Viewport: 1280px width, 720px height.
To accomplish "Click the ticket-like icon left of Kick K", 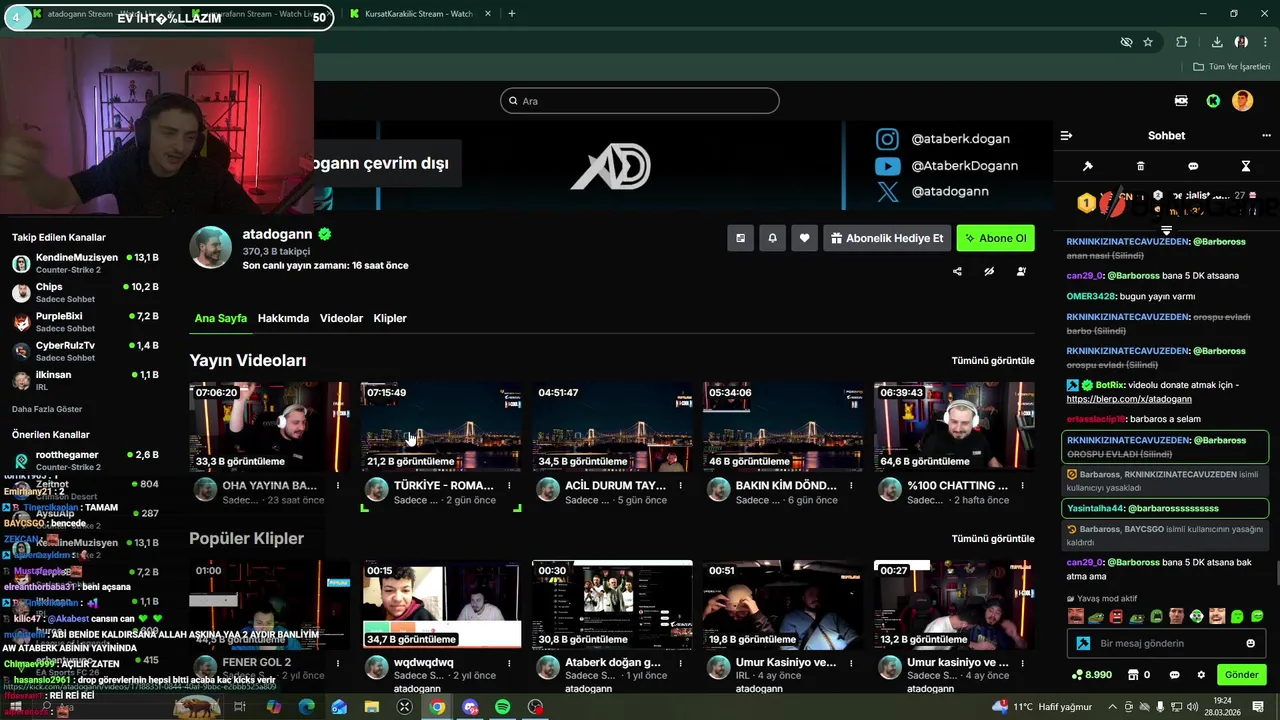I will point(1181,101).
